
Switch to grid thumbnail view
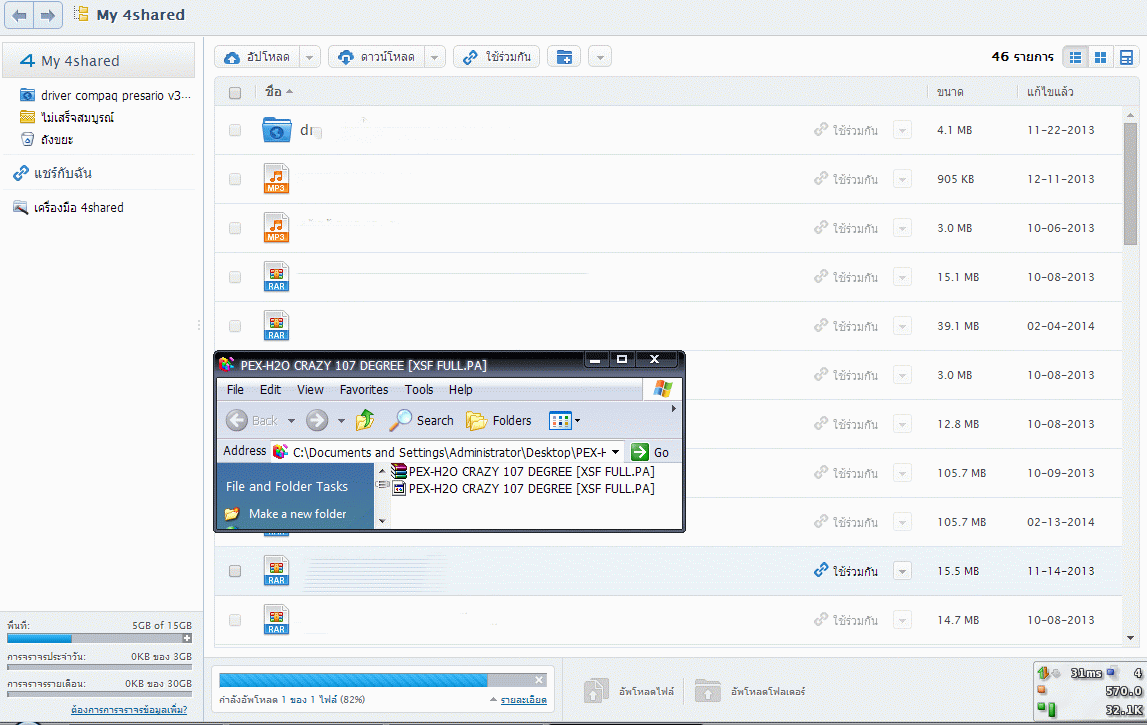pos(1100,57)
